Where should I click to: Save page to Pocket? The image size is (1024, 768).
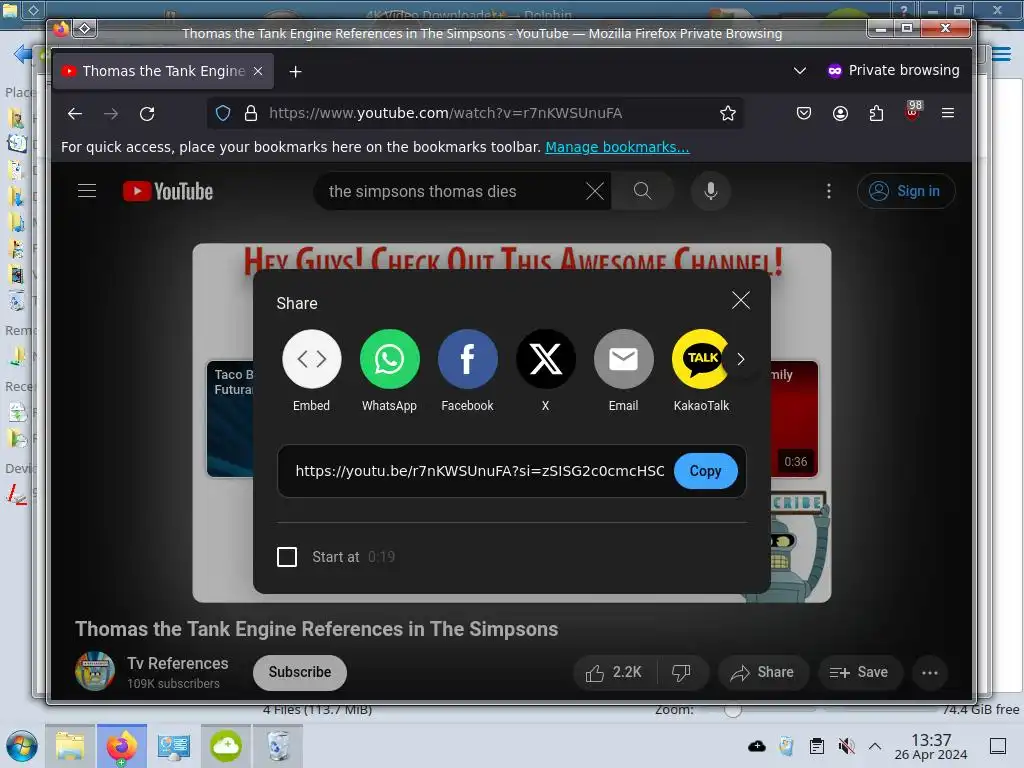click(804, 113)
